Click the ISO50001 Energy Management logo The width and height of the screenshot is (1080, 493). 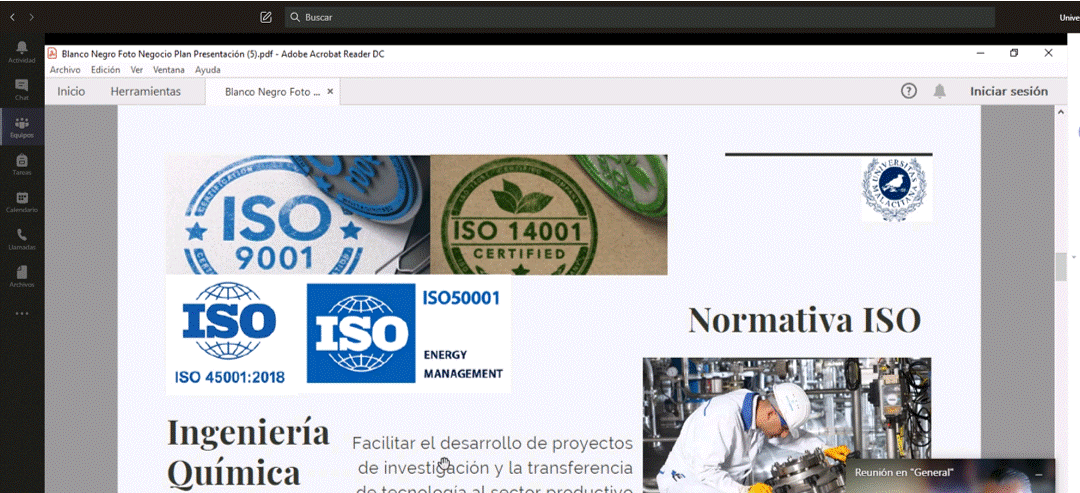point(405,333)
